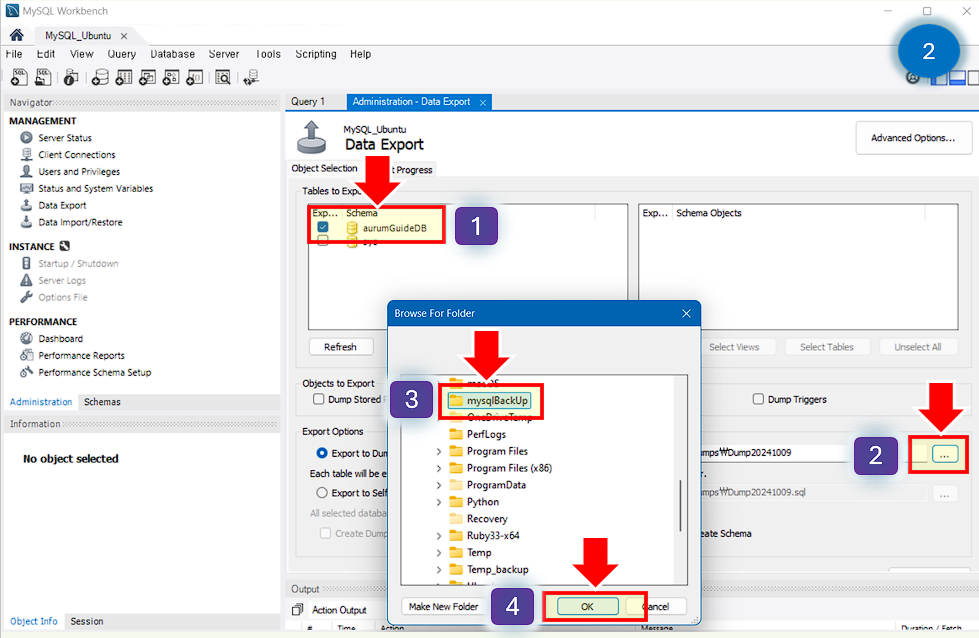Viewport: 979px width, 638px height.
Task: Reconnect to DBMS icon
Action: (x=251, y=77)
